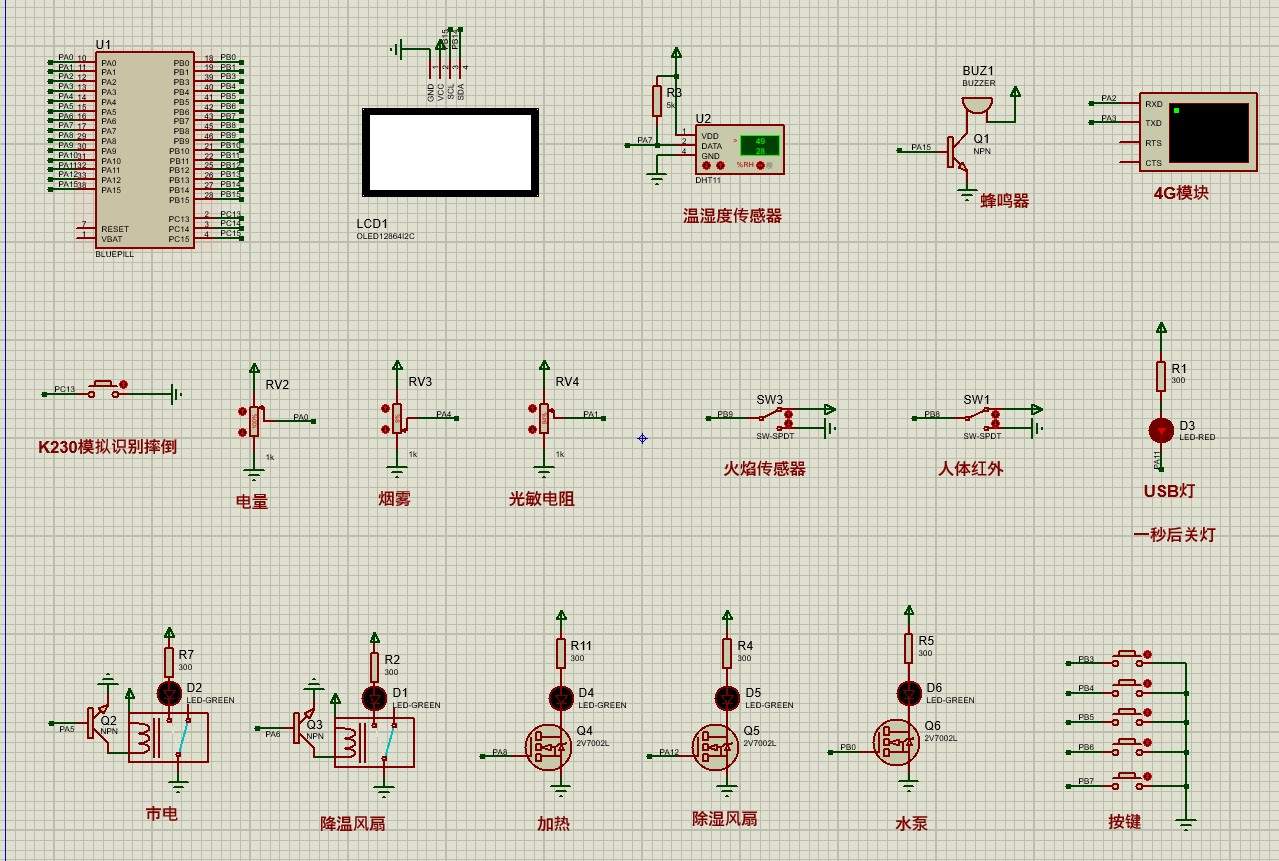Click the K230模拟识别摔倒 label

pos(107,447)
